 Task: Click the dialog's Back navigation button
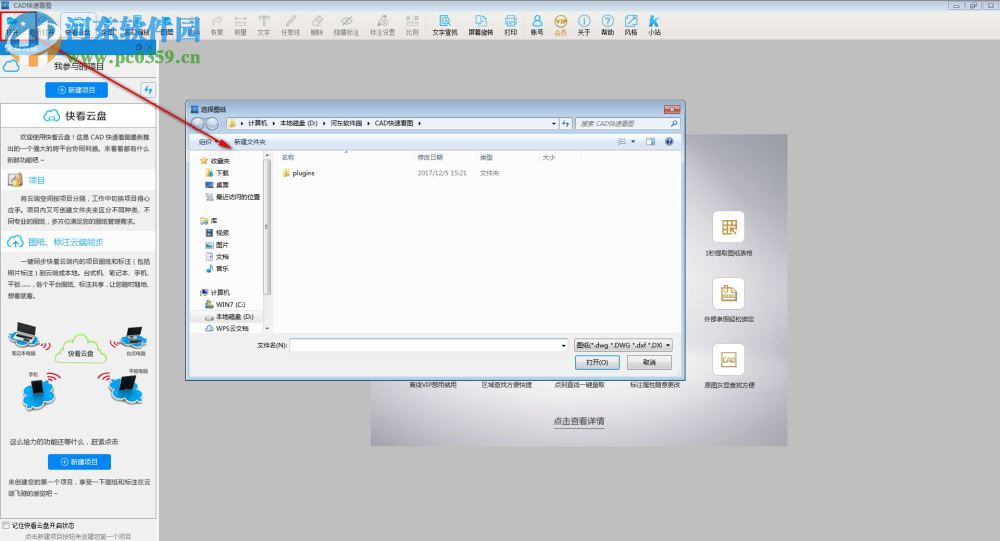(198, 123)
